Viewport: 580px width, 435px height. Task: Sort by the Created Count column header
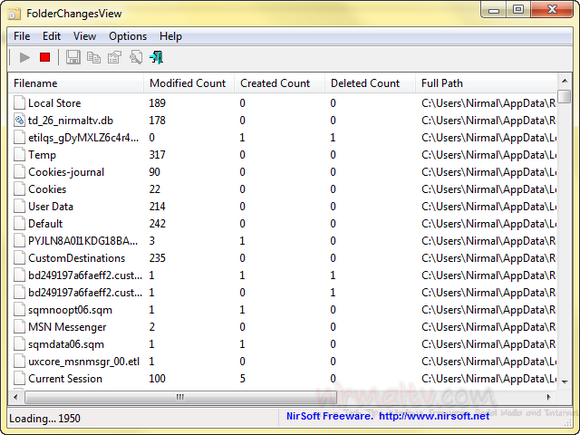280,83
